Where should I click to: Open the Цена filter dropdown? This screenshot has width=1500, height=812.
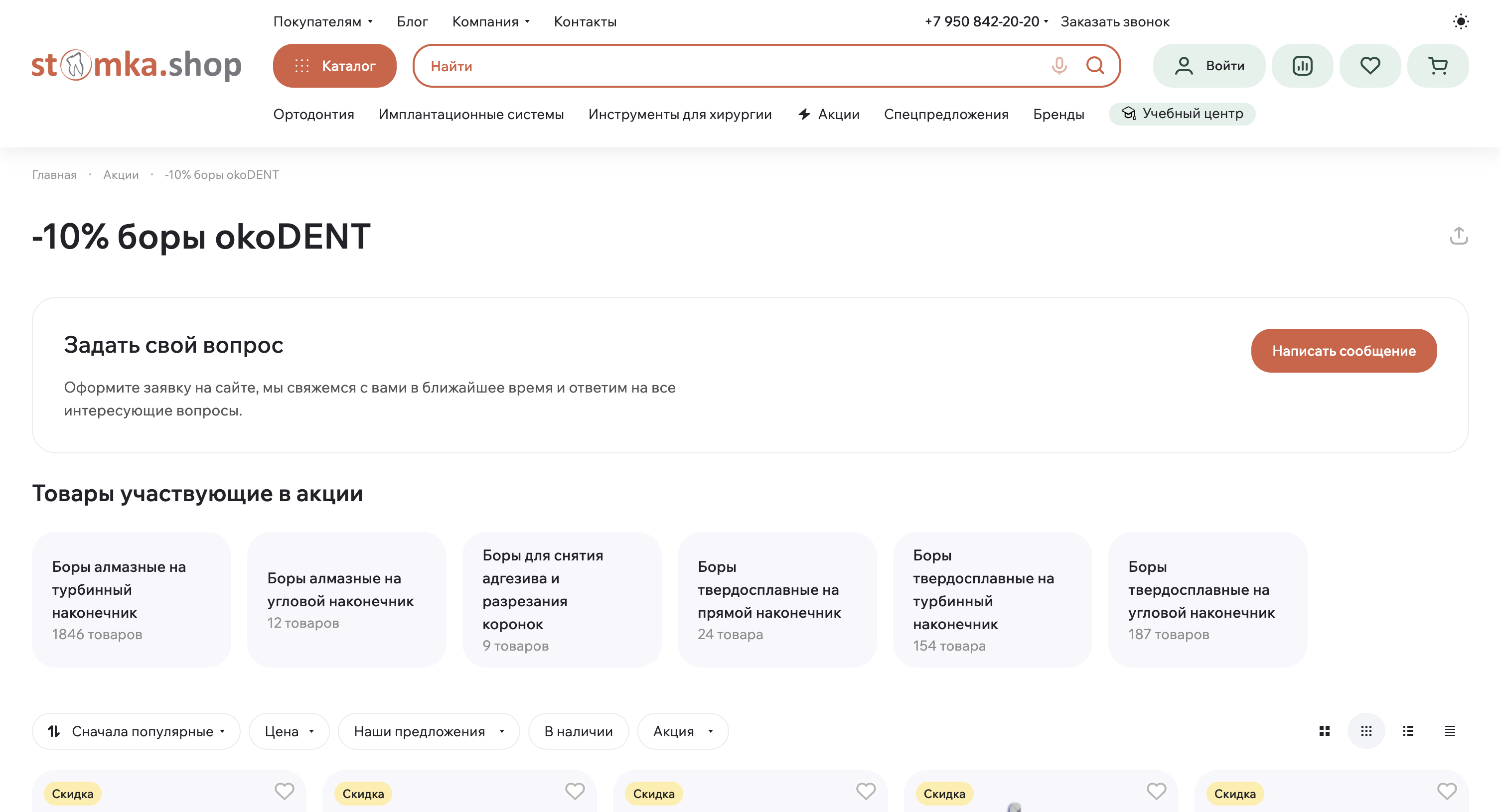[290, 731]
